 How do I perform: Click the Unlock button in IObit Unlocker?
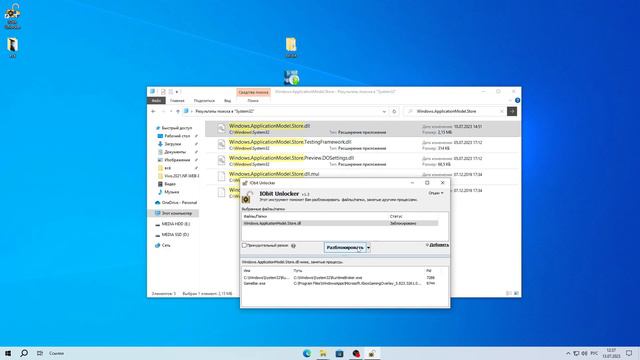pos(345,247)
